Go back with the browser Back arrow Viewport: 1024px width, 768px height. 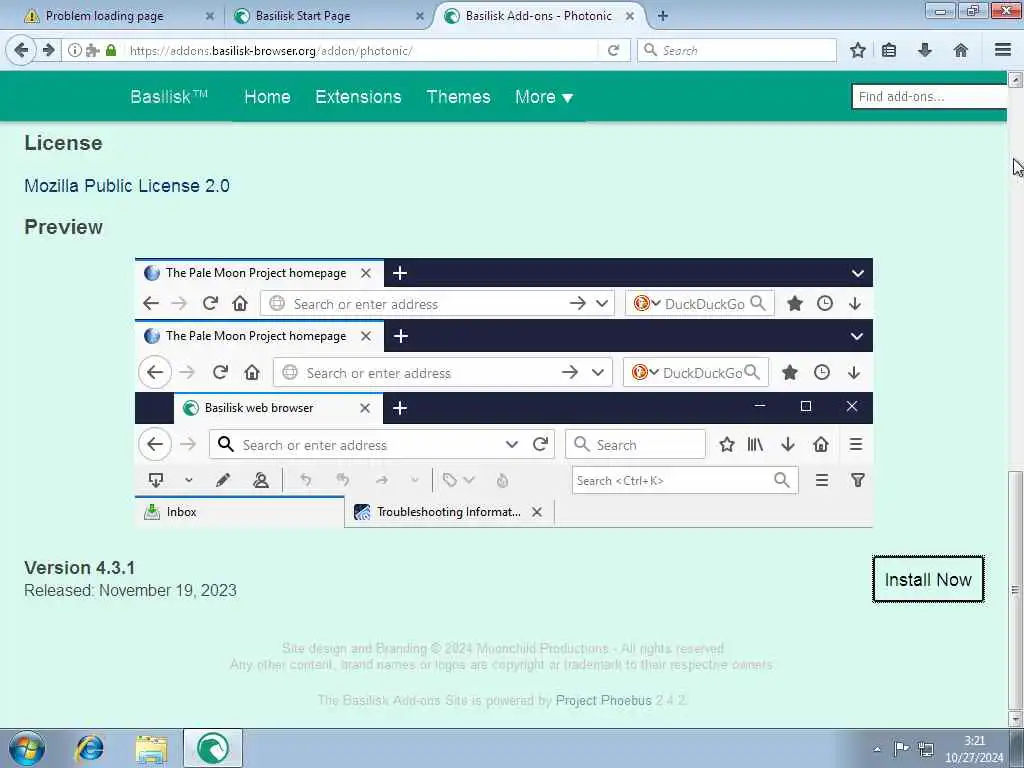pyautogui.click(x=22, y=50)
